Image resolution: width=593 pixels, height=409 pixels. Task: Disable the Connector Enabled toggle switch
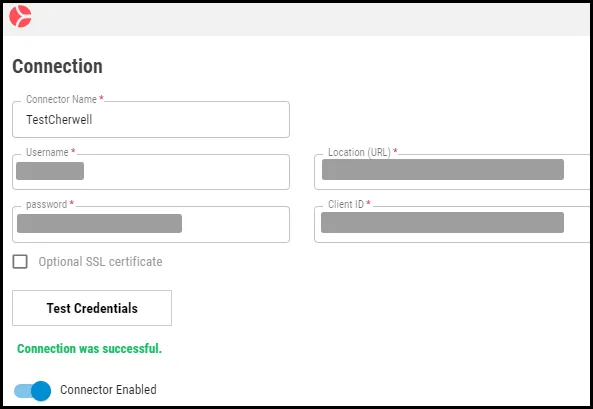pyautogui.click(x=33, y=391)
